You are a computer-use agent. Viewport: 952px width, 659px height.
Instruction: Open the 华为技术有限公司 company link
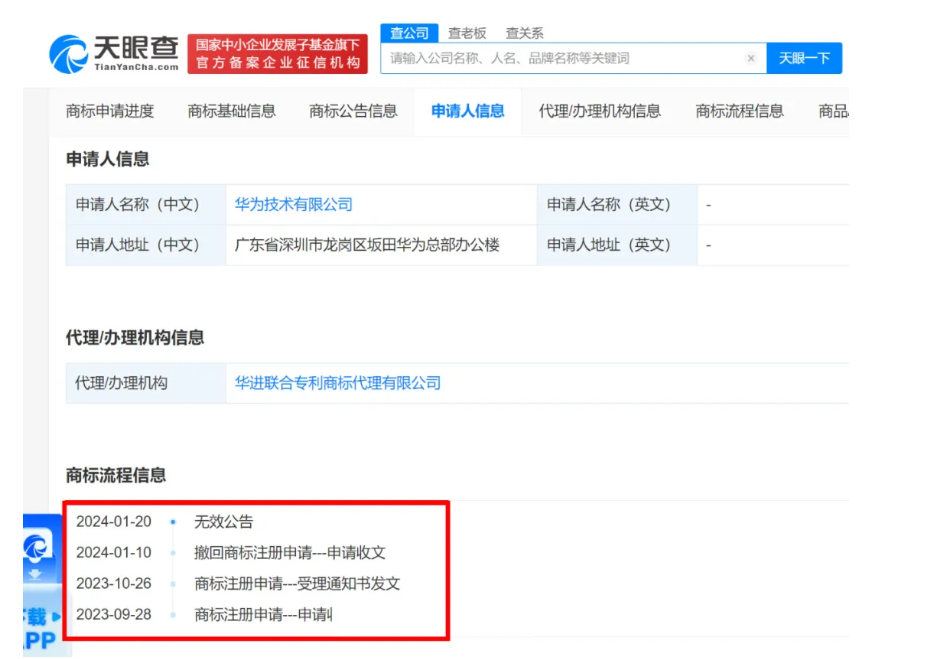[x=293, y=205]
